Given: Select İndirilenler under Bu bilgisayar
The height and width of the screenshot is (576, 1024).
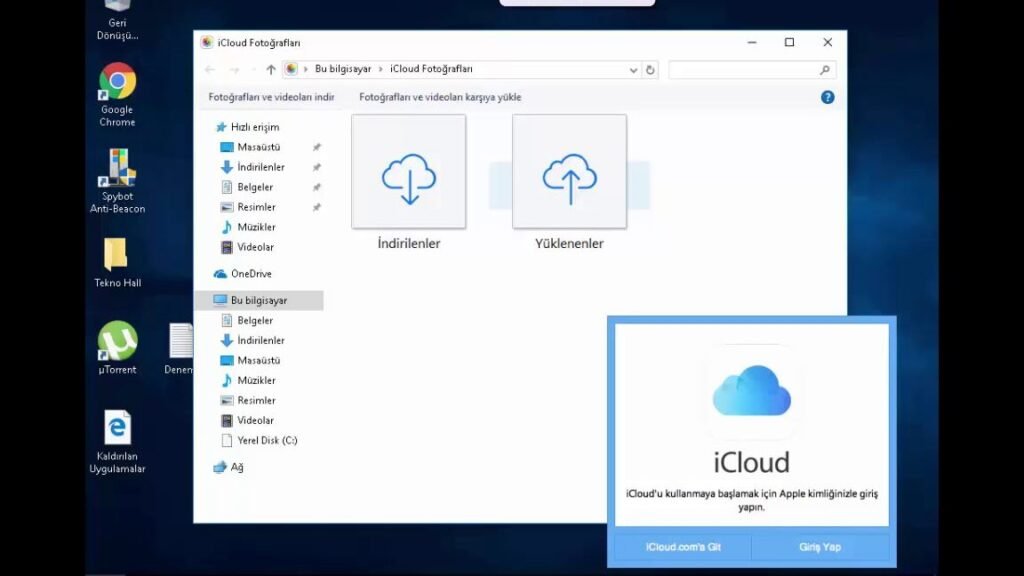Looking at the screenshot, I should click(x=261, y=340).
